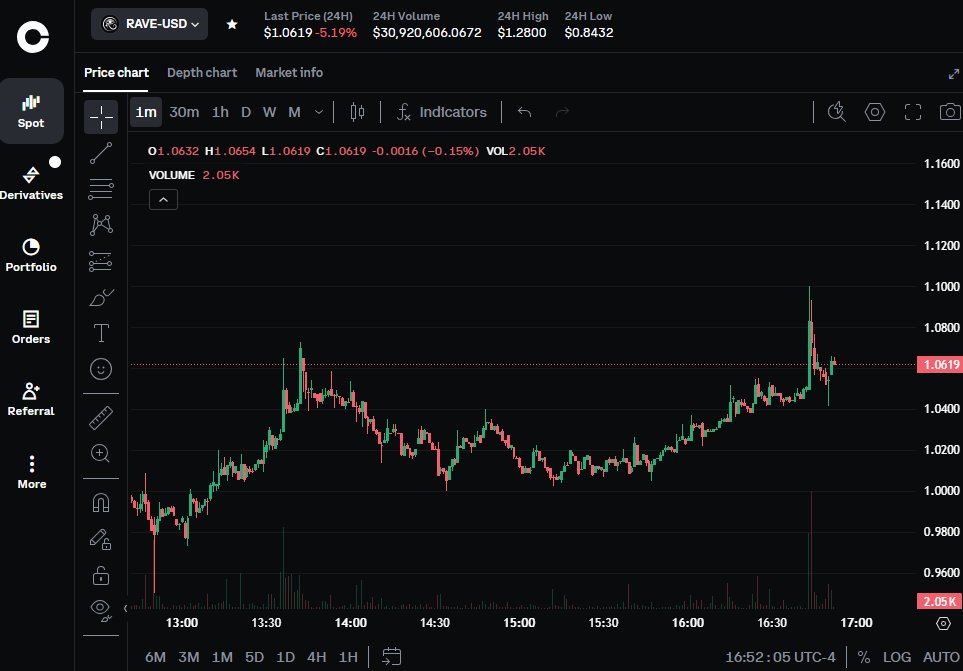Open the More menu in sidebar

tap(31, 471)
